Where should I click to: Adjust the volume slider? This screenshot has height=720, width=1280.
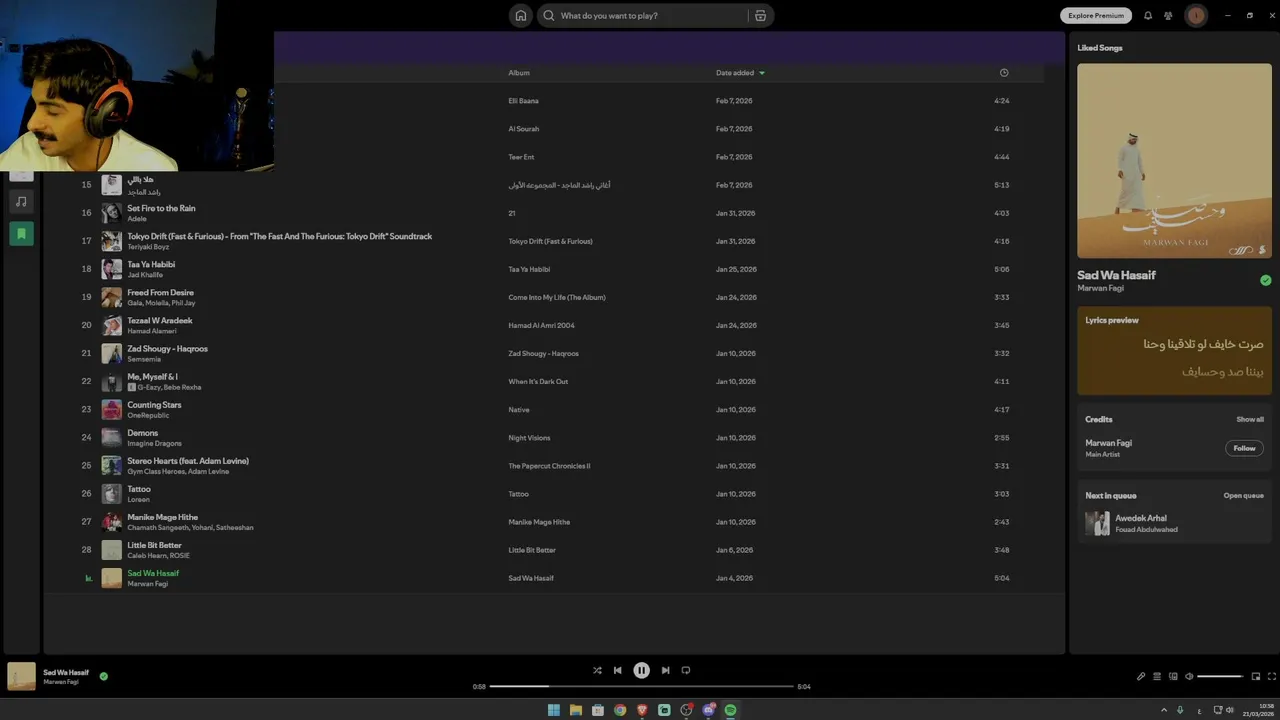[1220, 676]
